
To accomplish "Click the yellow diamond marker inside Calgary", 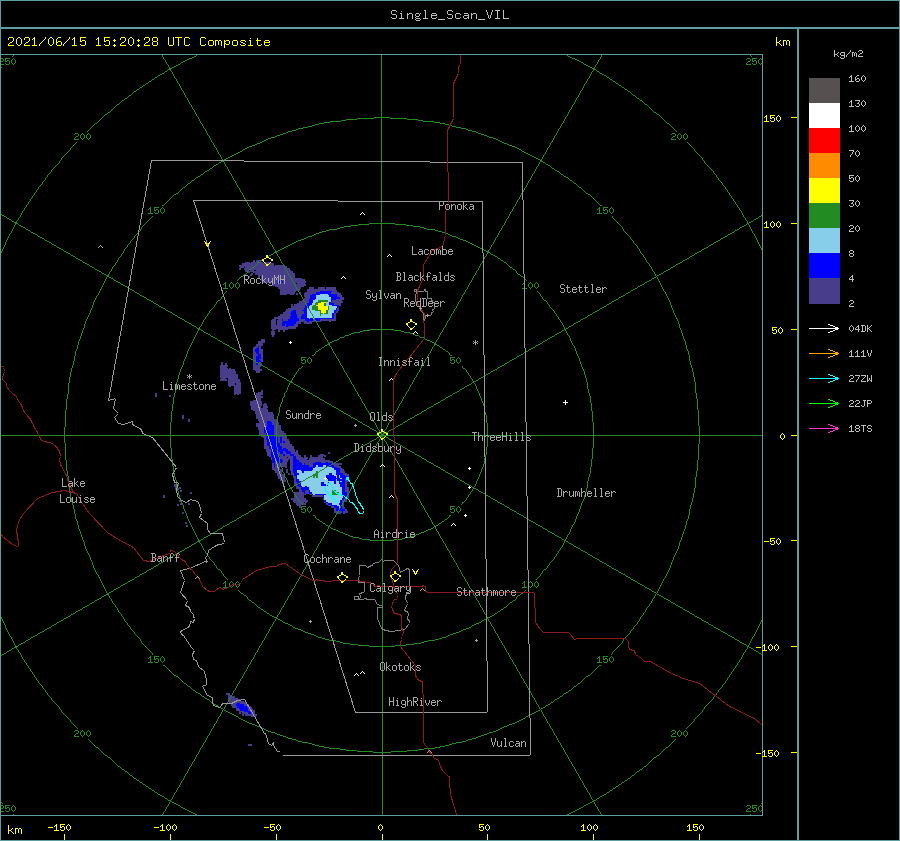I will (x=395, y=576).
